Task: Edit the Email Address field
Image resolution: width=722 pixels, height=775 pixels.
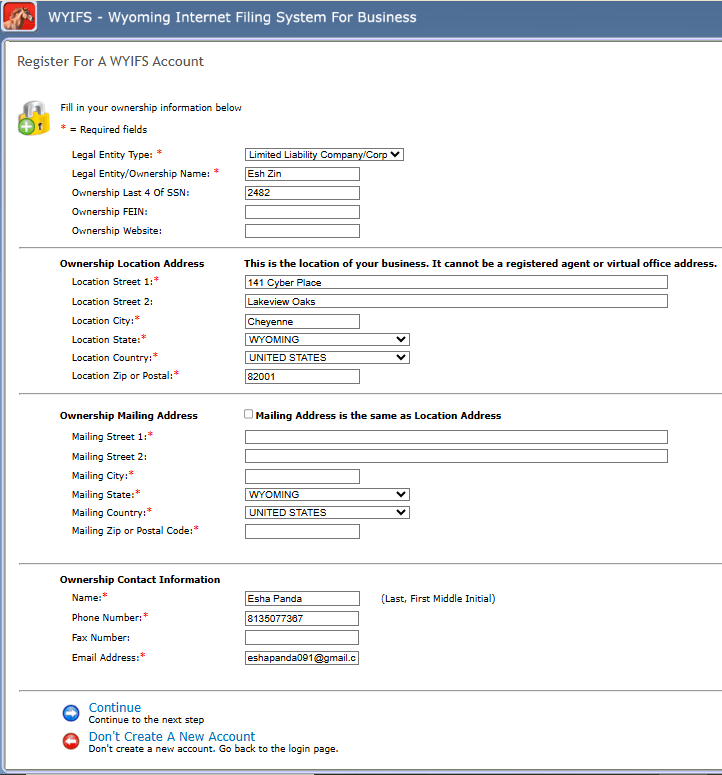Action: (x=302, y=657)
